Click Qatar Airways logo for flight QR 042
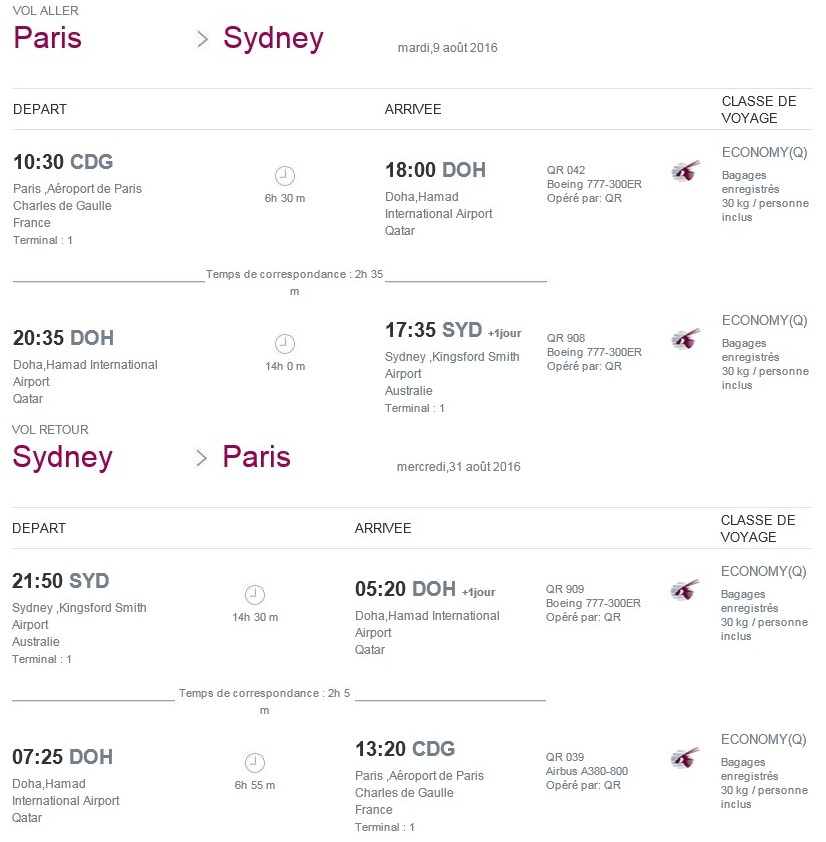Image resolution: width=826 pixels, height=842 pixels. [686, 171]
